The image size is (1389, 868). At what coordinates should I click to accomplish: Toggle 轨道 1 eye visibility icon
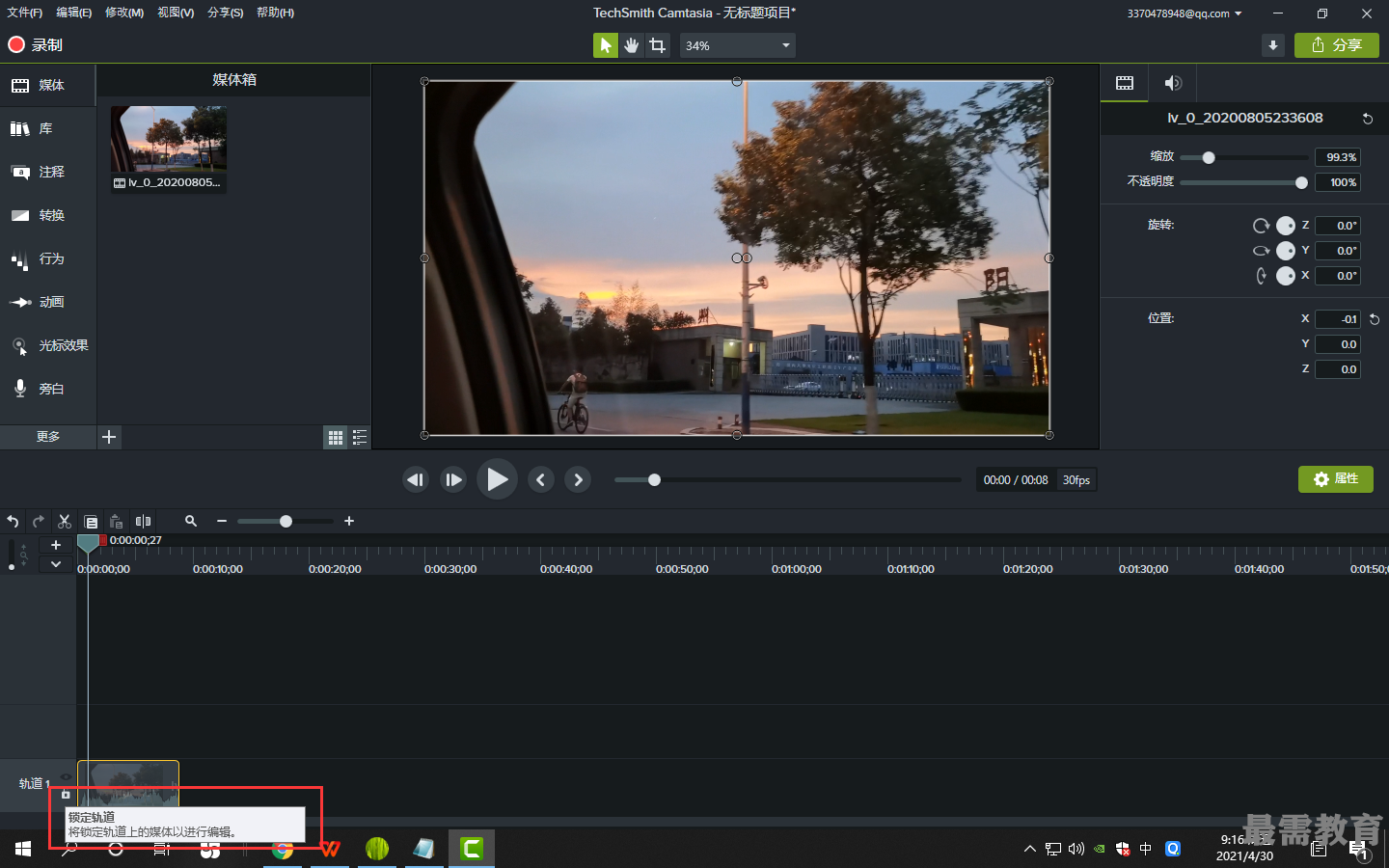66,777
